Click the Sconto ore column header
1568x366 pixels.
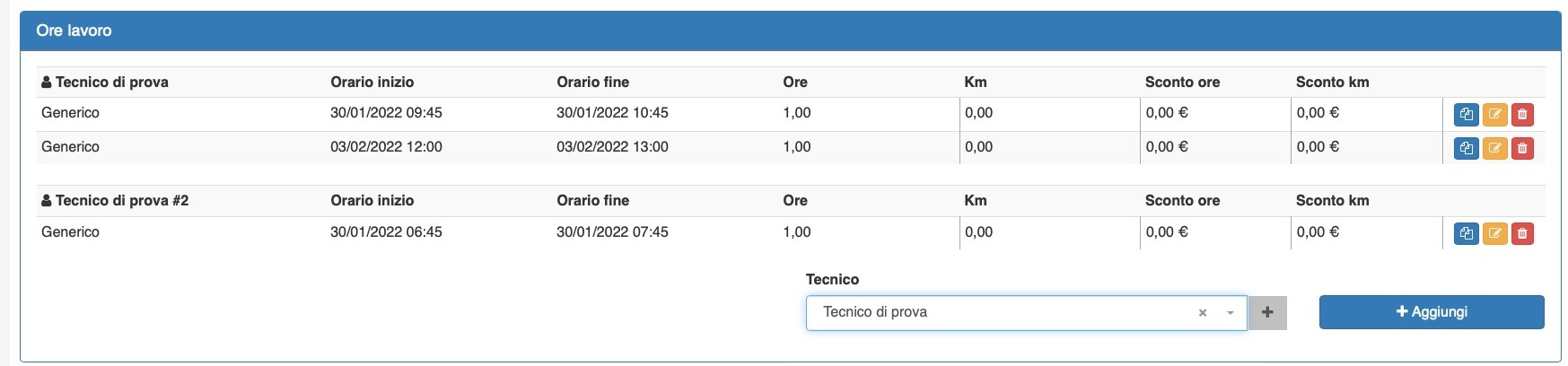1182,82
